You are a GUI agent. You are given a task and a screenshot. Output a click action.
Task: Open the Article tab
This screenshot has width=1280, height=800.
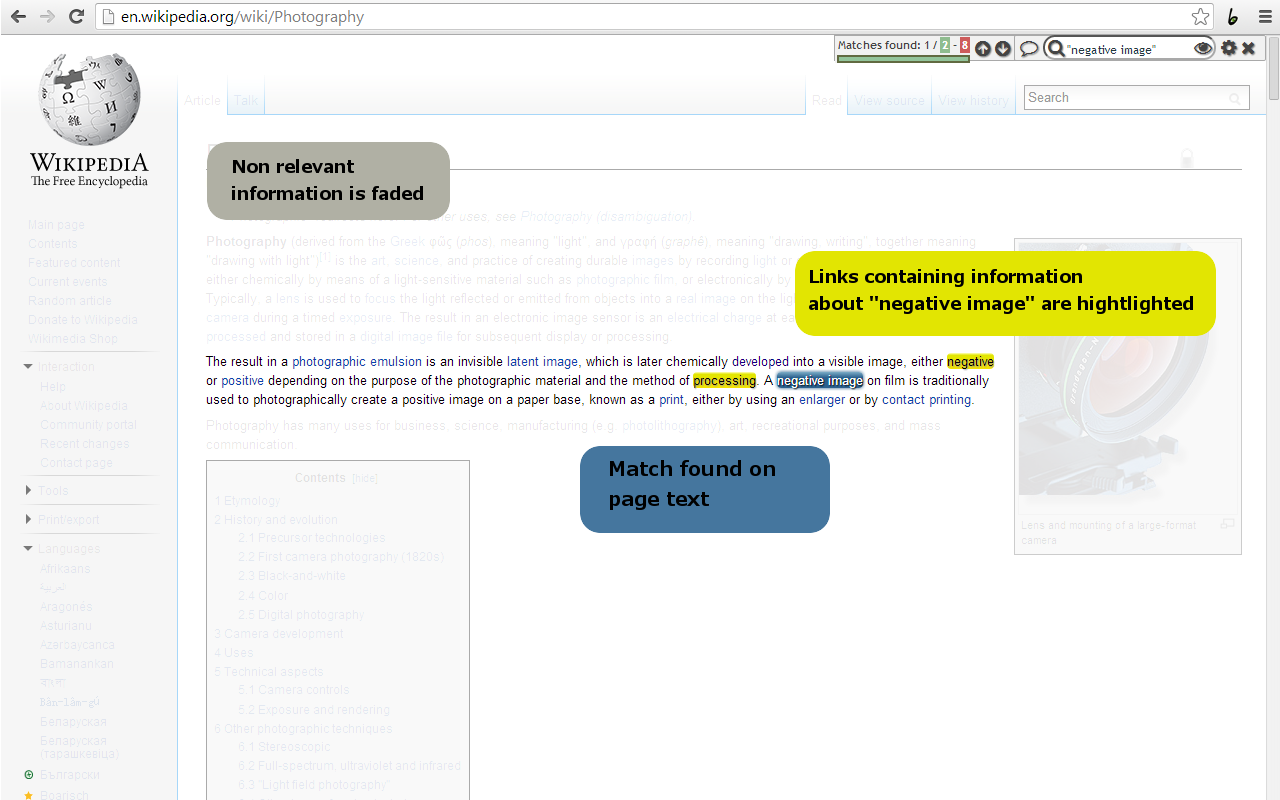pos(203,100)
